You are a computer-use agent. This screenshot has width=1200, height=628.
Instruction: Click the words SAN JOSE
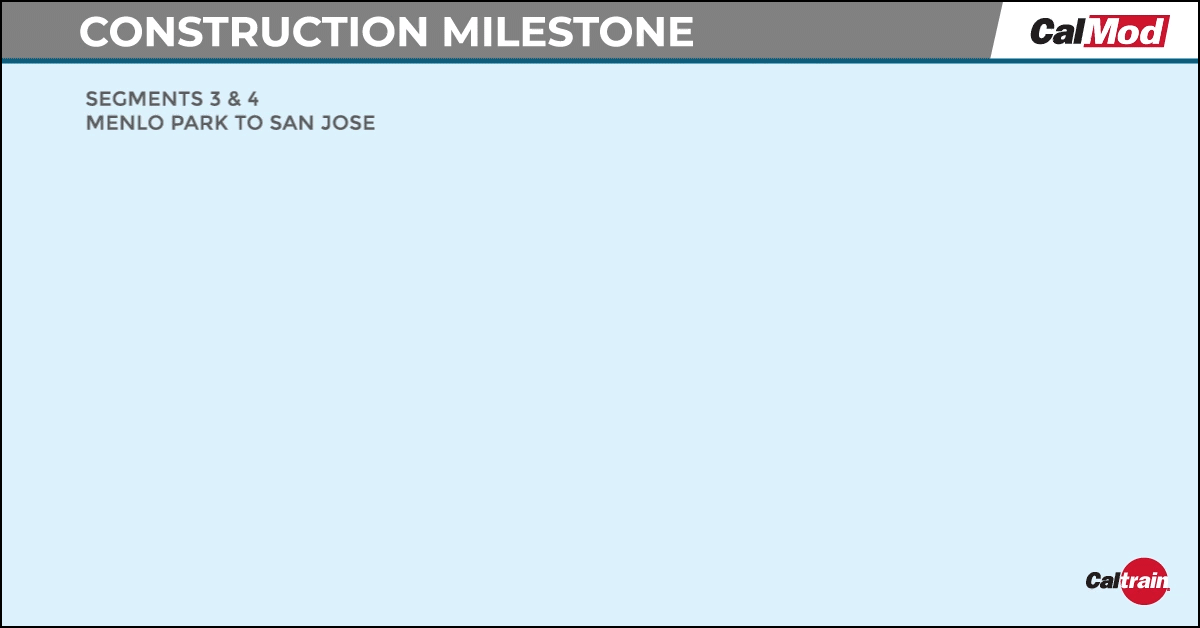click(323, 124)
